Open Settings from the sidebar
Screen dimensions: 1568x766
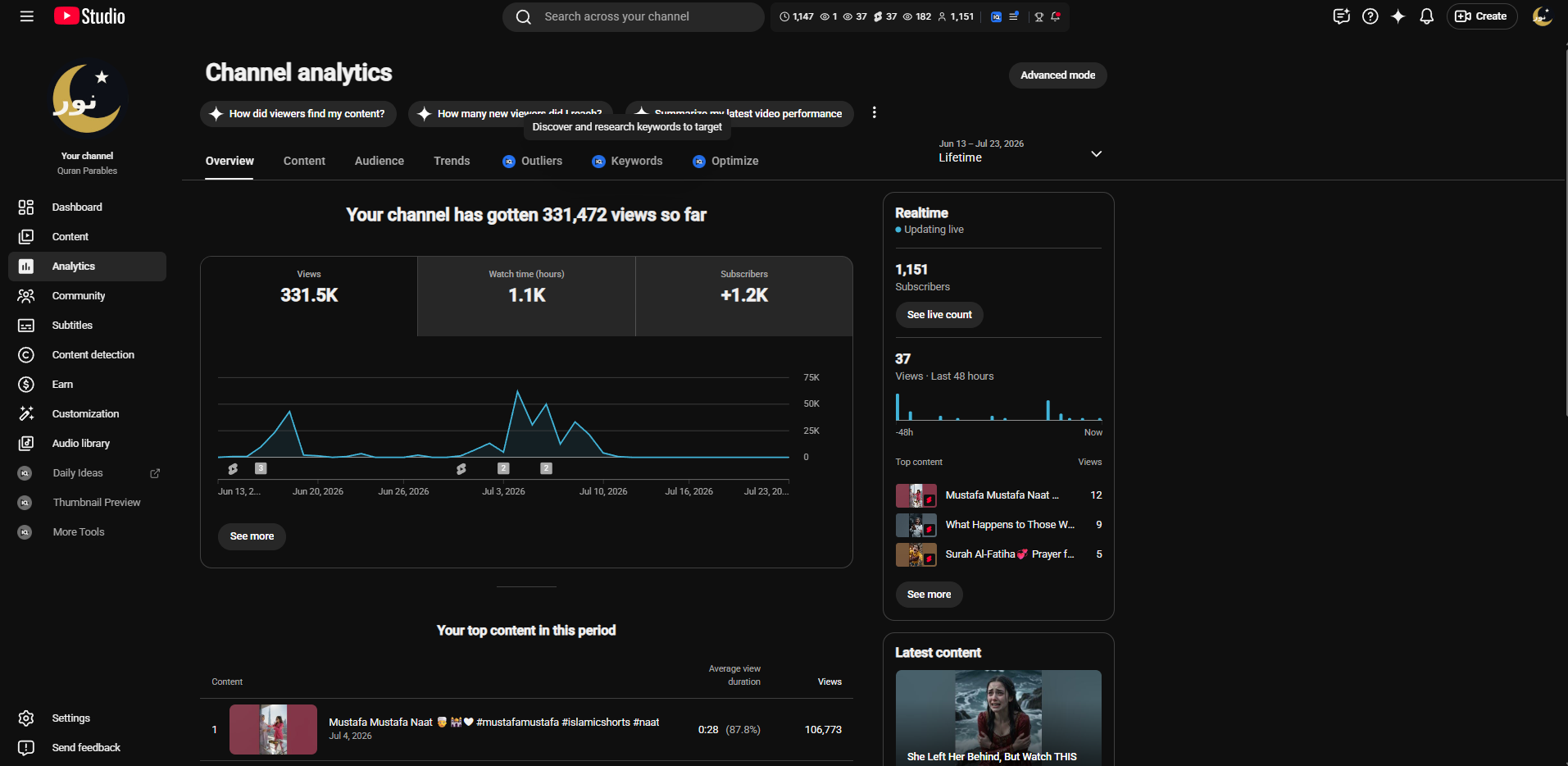(87, 718)
